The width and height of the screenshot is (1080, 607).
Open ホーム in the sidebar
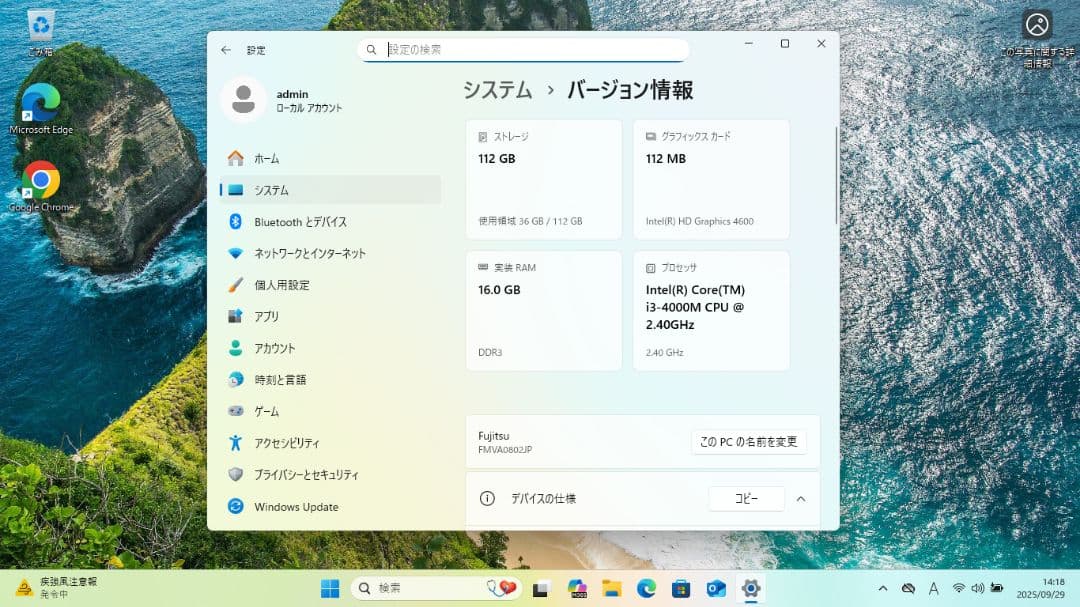(x=331, y=158)
